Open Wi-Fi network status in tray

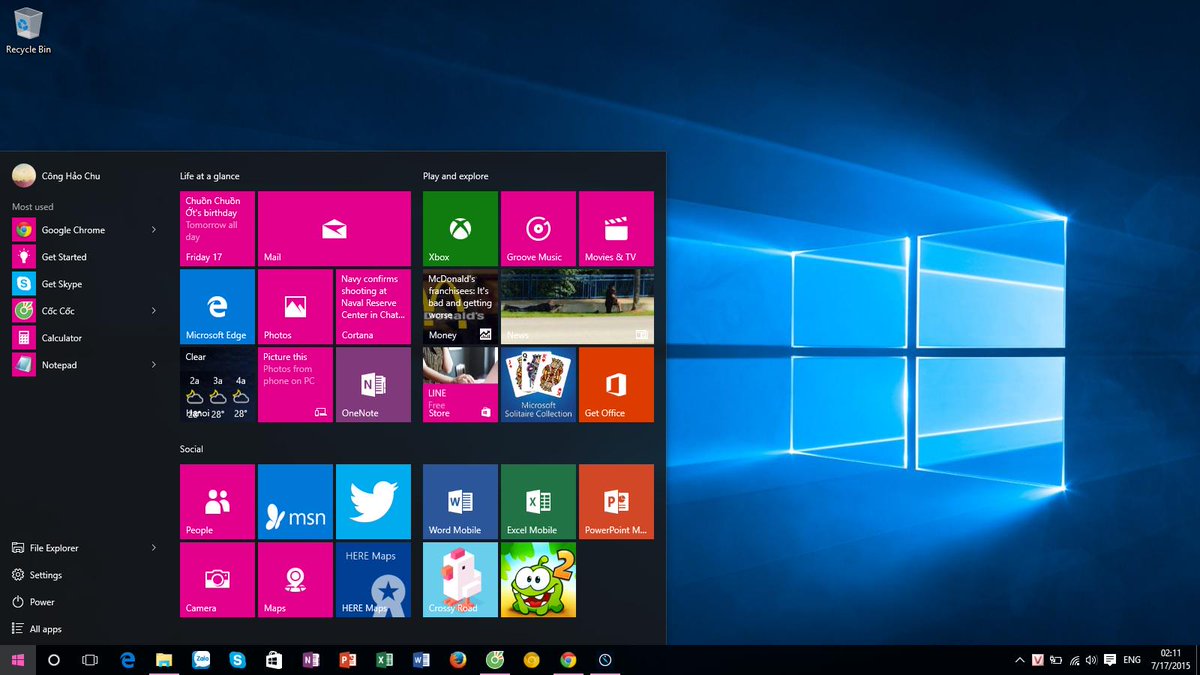tap(1074, 660)
